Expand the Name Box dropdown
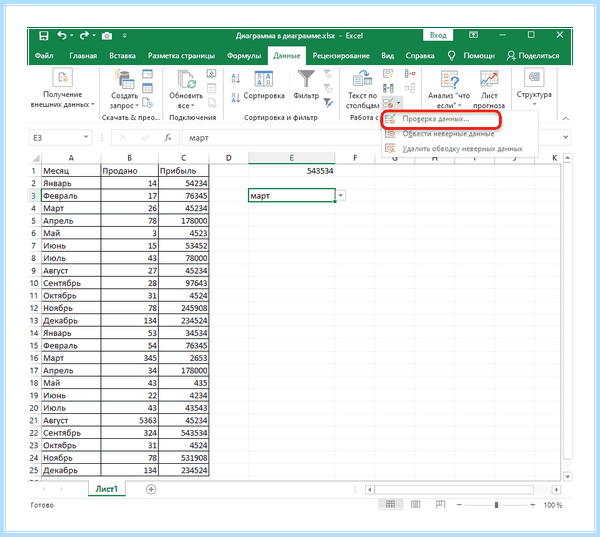600x537 pixels. pos(86,137)
